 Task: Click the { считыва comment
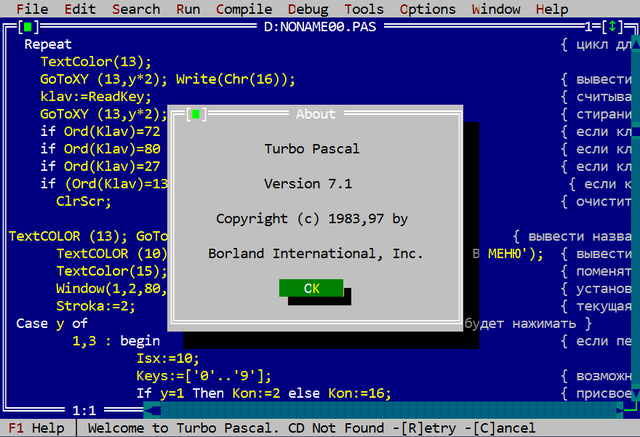tap(596, 97)
